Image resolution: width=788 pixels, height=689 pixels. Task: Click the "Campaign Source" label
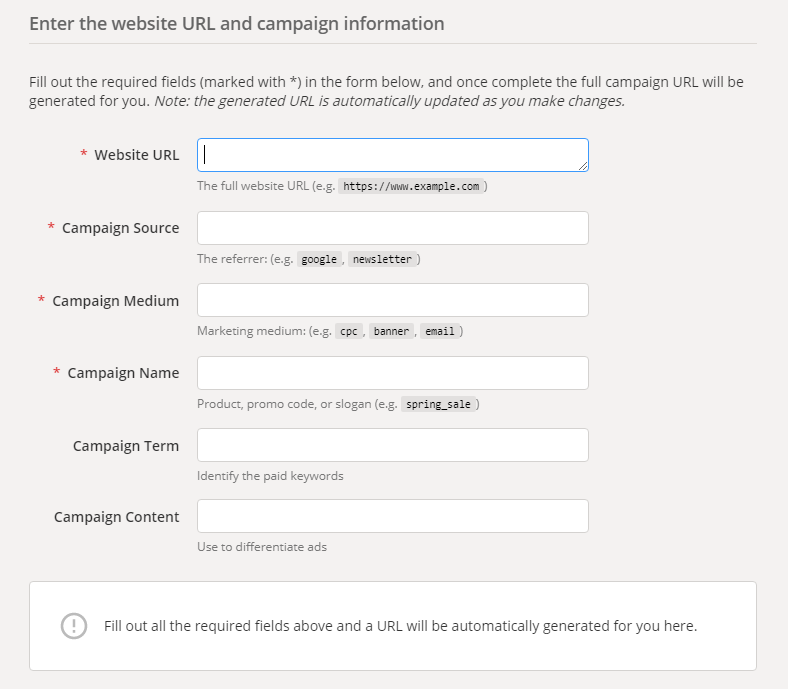pyautogui.click(x=120, y=228)
